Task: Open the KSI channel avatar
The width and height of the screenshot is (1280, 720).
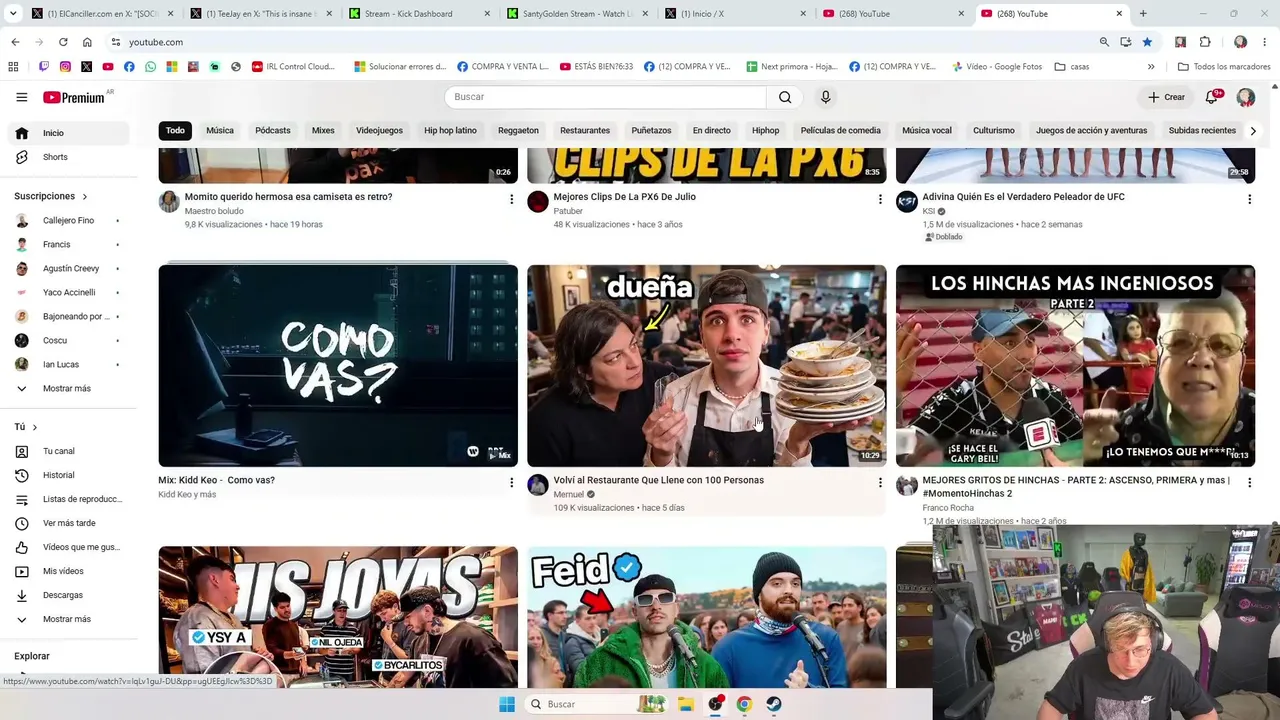Action: coord(907,202)
